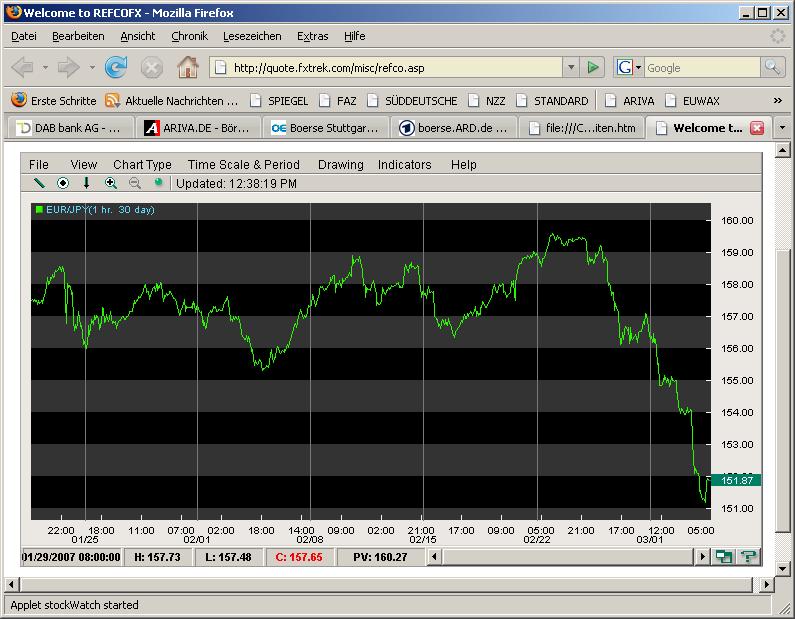
Task: Click the Go button beside address bar
Action: click(x=593, y=68)
